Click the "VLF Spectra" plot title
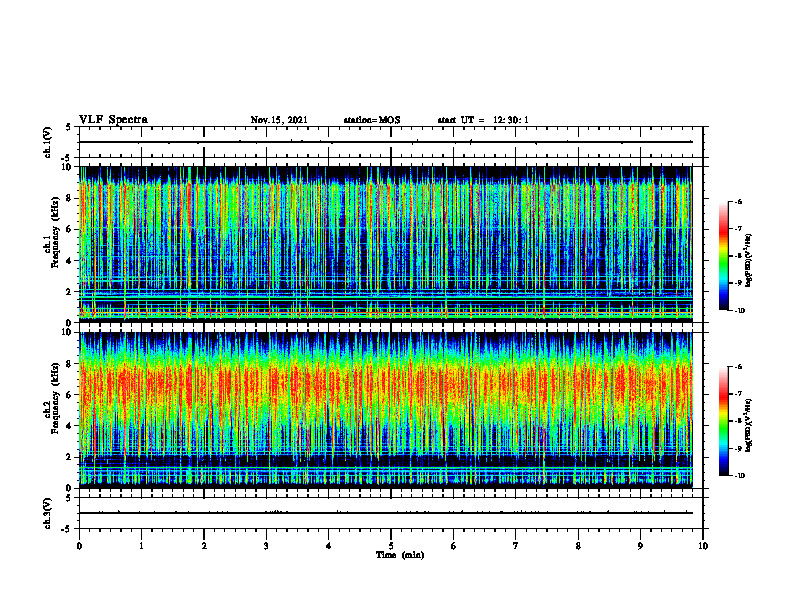This screenshot has width=792, height=612. (113, 120)
